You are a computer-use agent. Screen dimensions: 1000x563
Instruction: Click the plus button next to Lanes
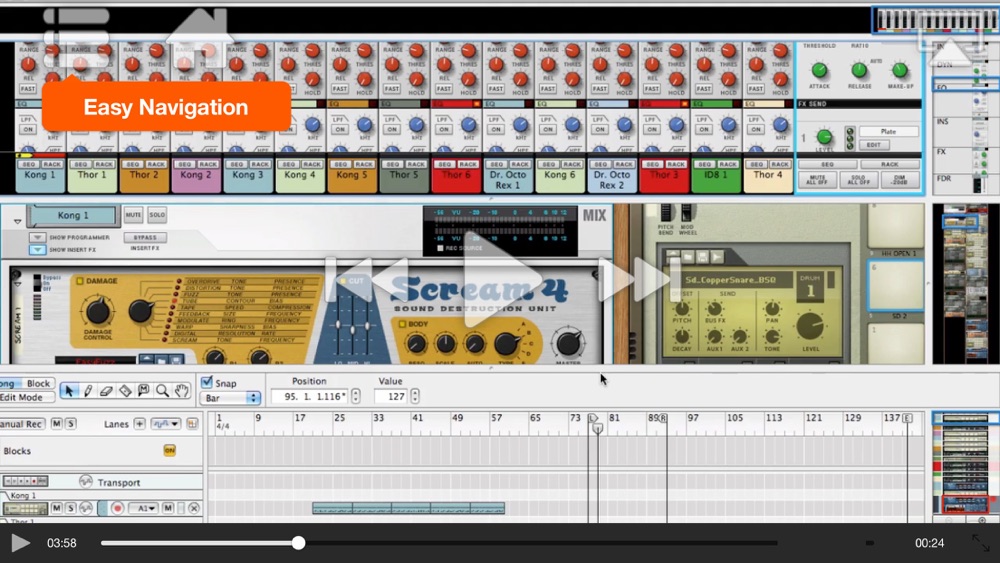139,423
